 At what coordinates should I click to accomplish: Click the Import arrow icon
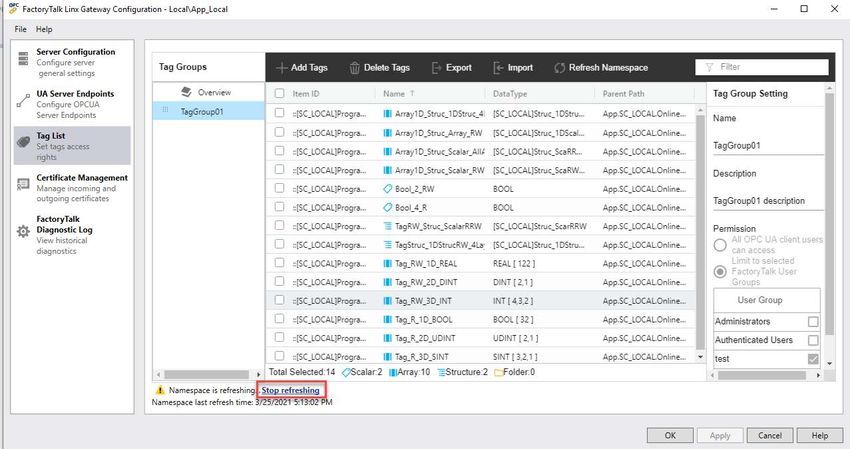pyautogui.click(x=498, y=68)
